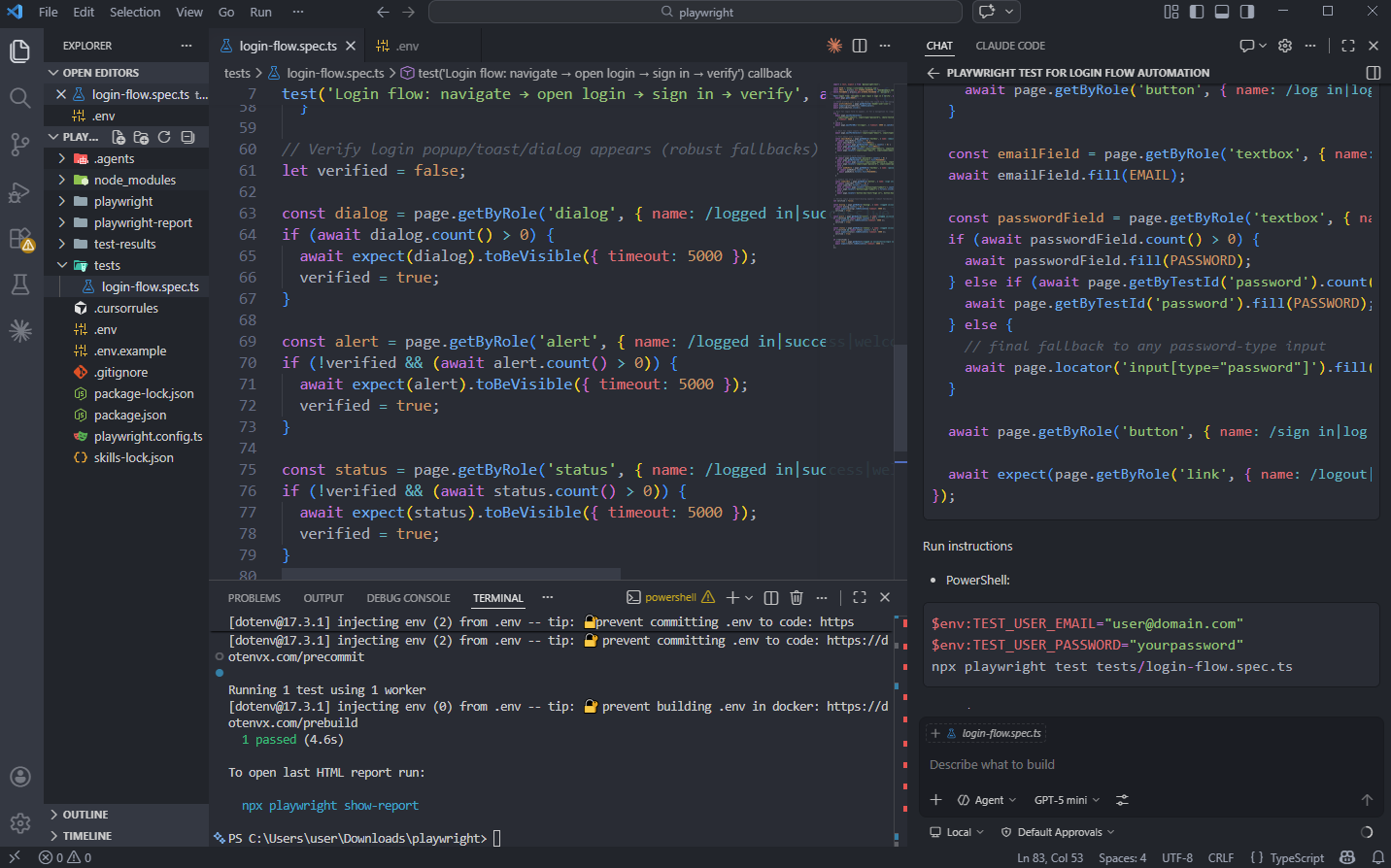Viewport: 1391px width, 868px height.
Task: Open the Testing flask view
Action: (19, 284)
